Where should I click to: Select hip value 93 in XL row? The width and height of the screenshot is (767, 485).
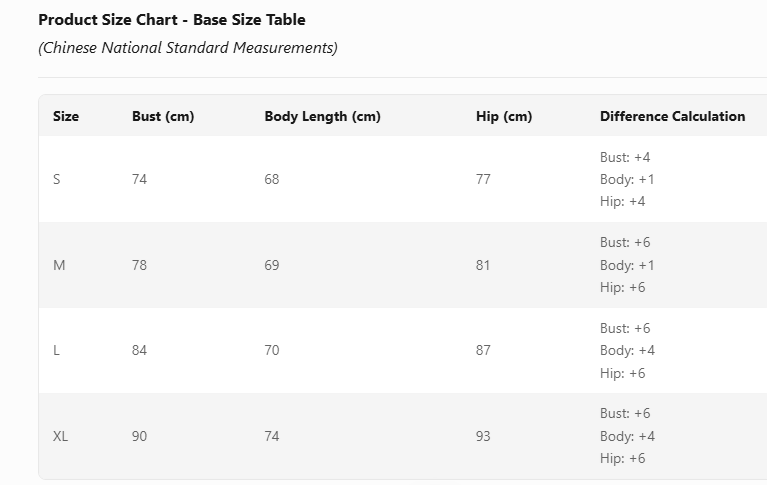484,436
